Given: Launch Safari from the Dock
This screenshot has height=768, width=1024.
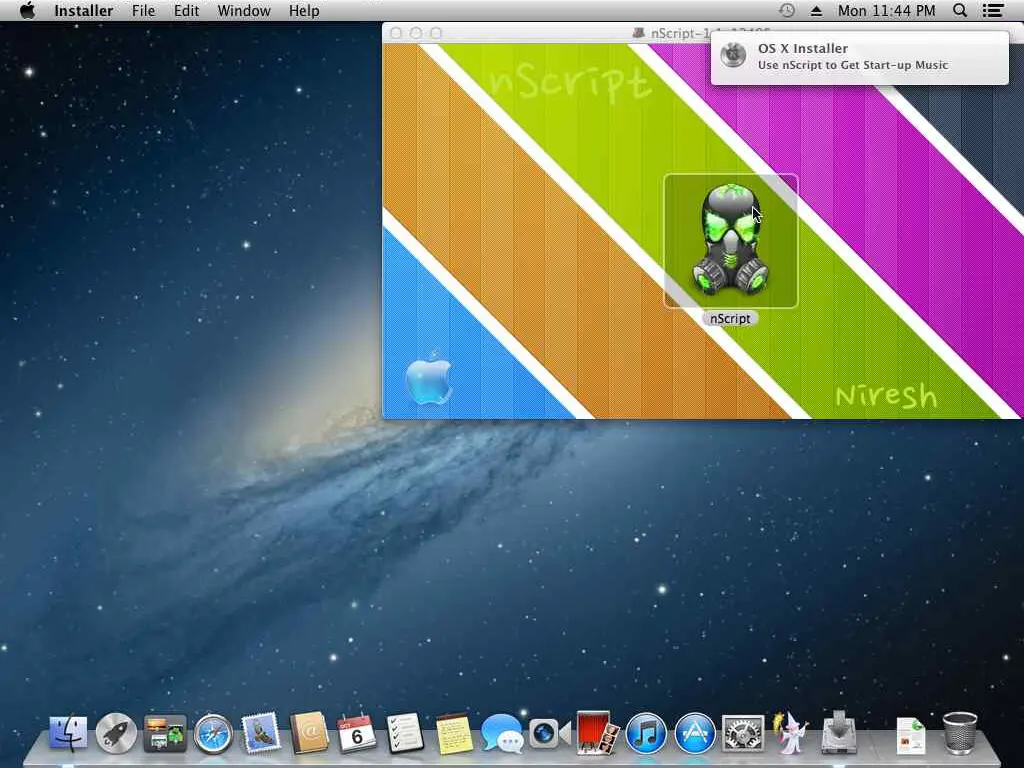Looking at the screenshot, I should [x=213, y=733].
